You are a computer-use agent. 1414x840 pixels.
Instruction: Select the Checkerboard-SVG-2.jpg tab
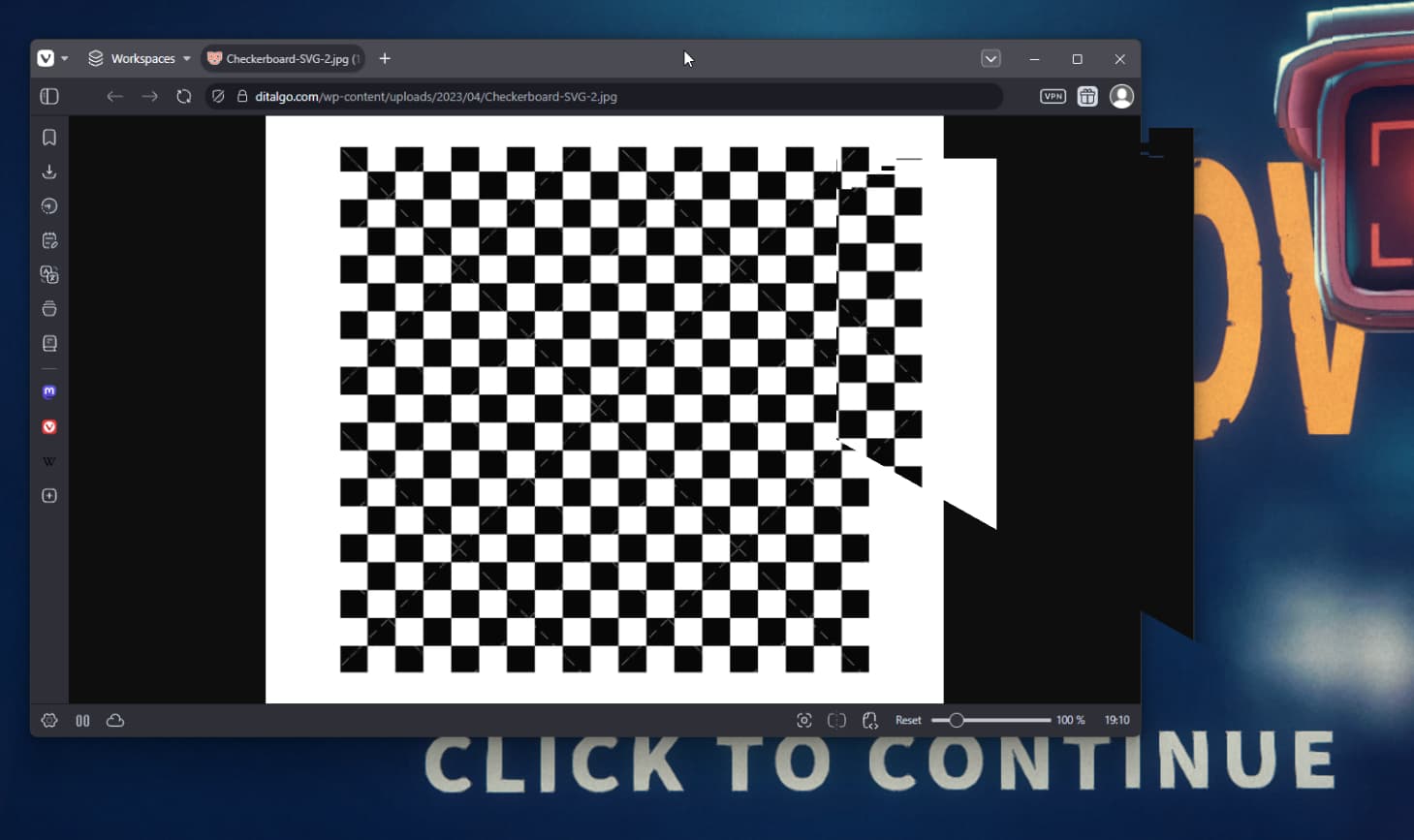coord(283,59)
